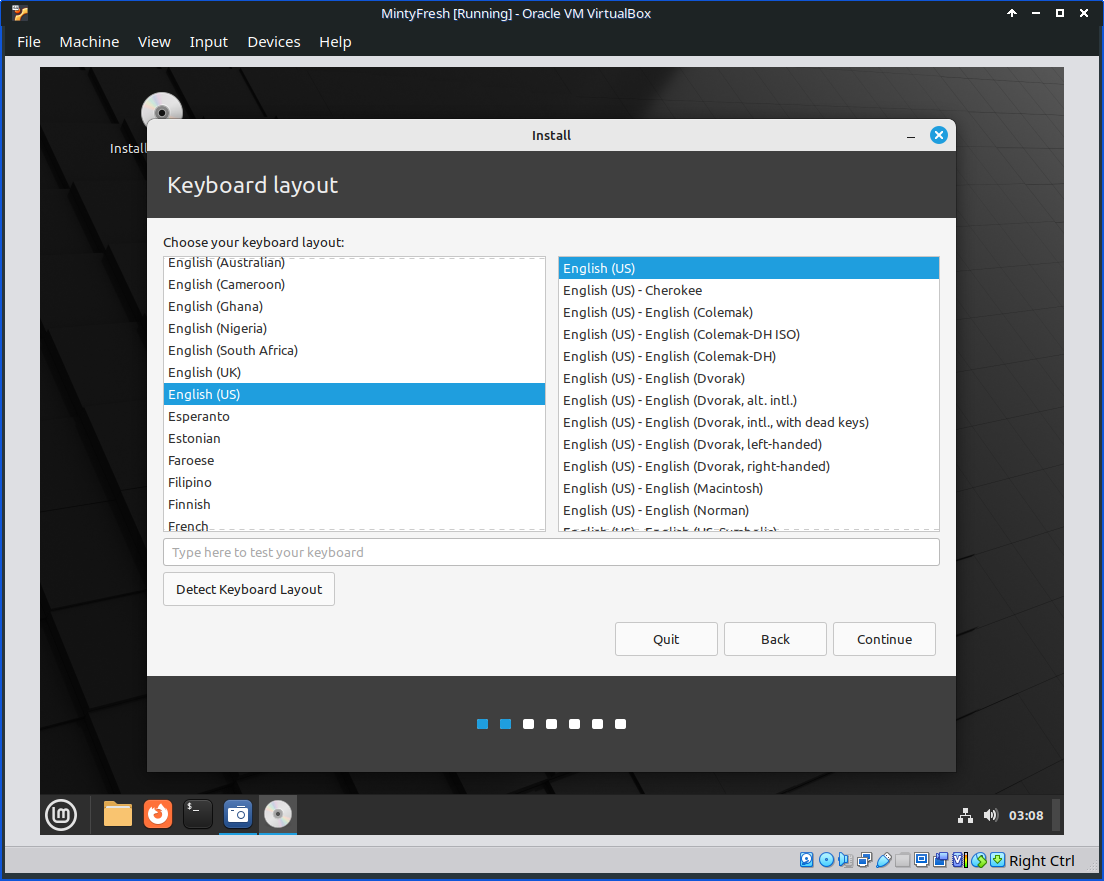
Task: Click the screenshot tool taskbar icon
Action: pyautogui.click(x=238, y=814)
